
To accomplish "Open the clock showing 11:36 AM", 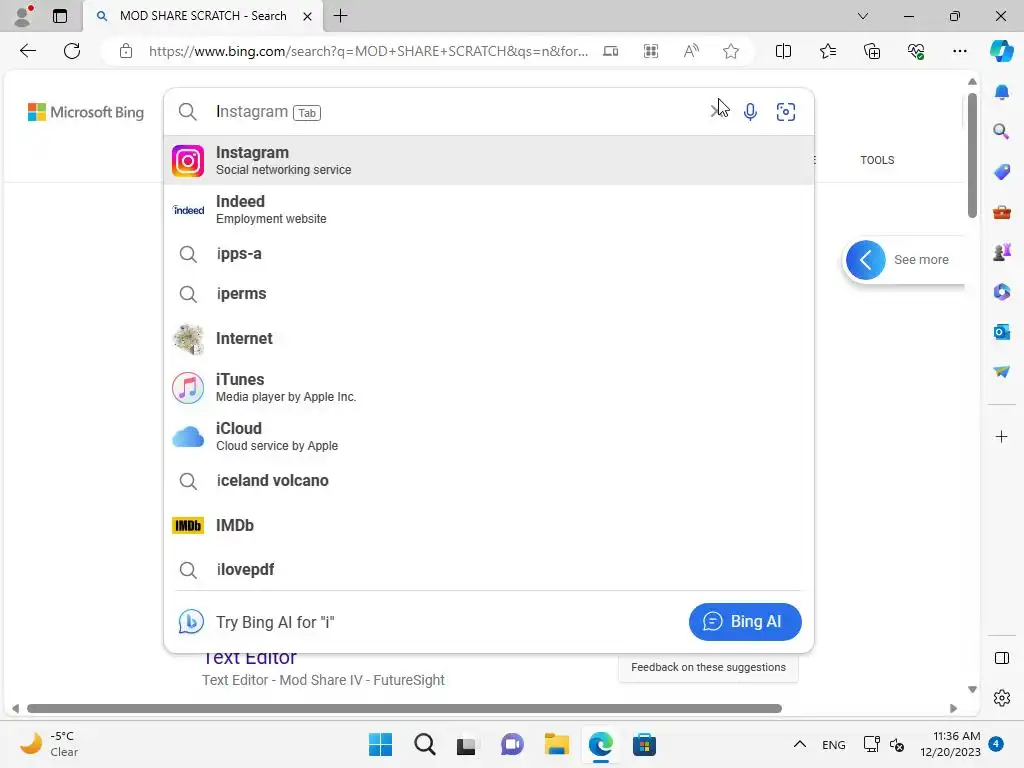I will click(950, 744).
